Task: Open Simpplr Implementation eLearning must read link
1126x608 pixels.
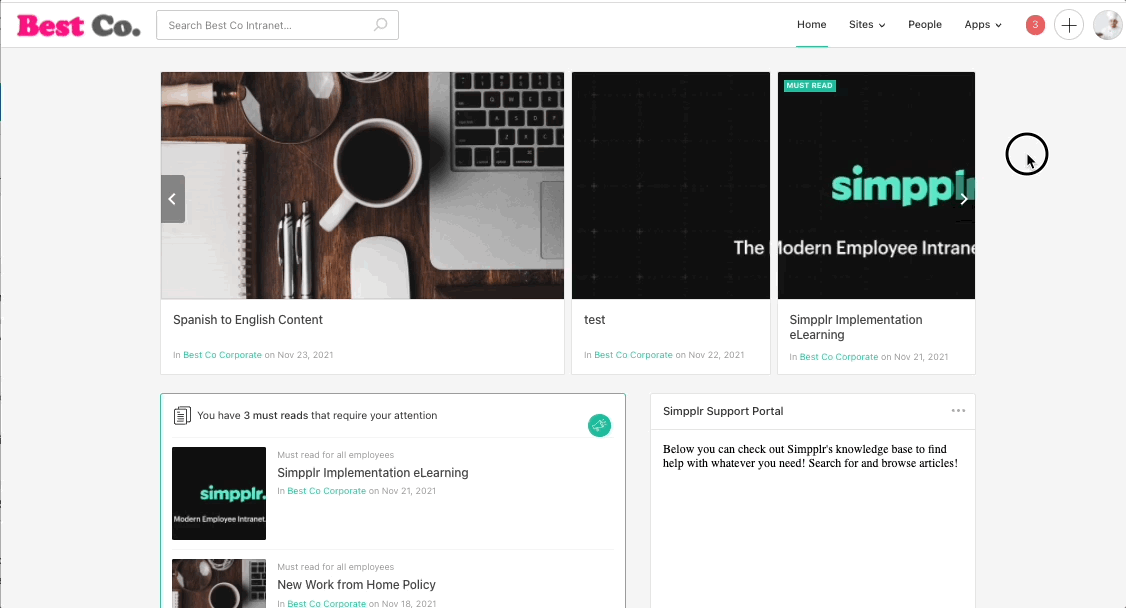Action: (x=373, y=472)
